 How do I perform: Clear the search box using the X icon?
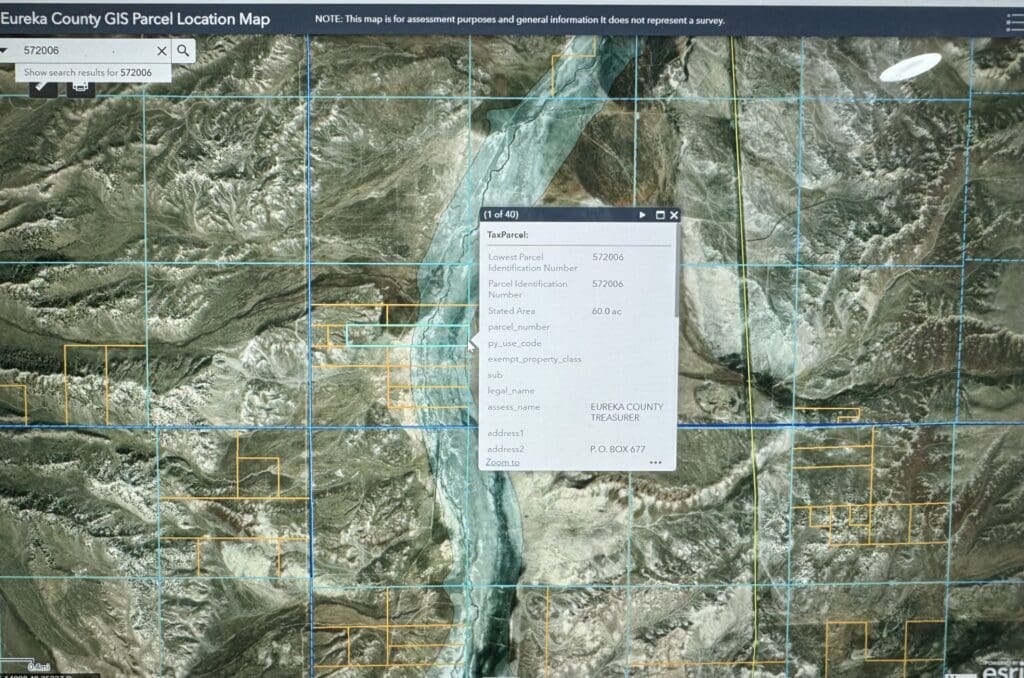tap(161, 50)
